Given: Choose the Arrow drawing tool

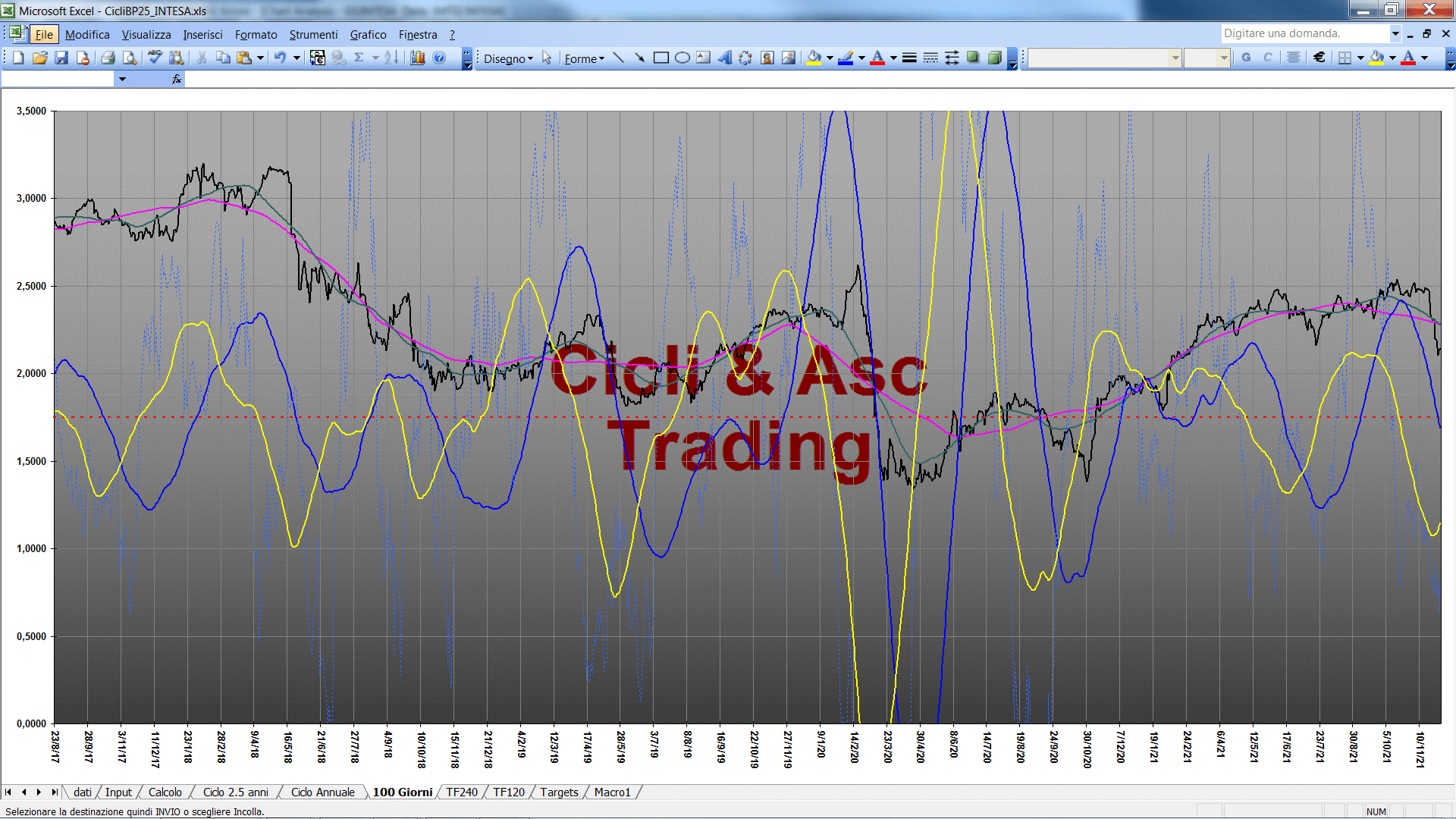Looking at the screenshot, I should [639, 58].
